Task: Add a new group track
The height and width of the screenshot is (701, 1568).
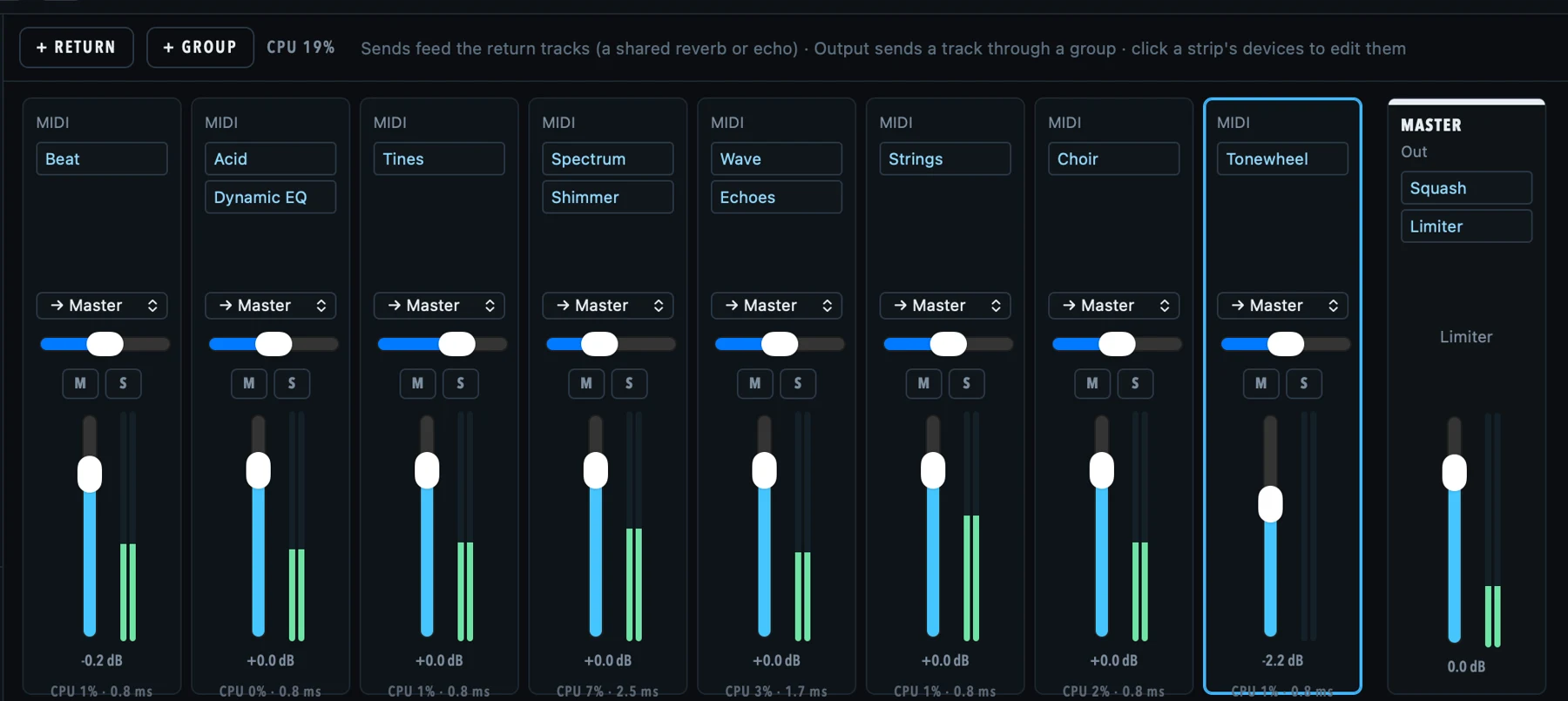Action: tap(200, 47)
